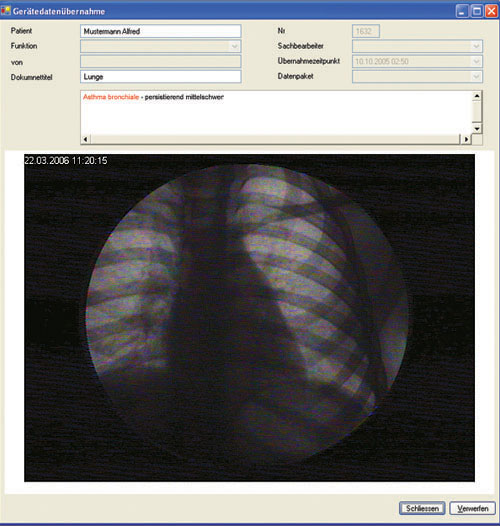
Task: Open the Funktion dropdown arrow
Action: point(235,46)
